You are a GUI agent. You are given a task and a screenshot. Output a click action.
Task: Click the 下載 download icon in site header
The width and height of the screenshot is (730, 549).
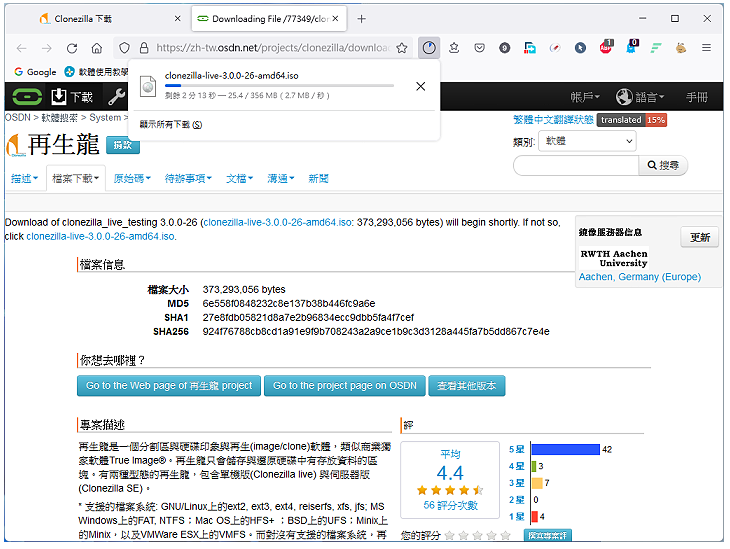point(72,97)
